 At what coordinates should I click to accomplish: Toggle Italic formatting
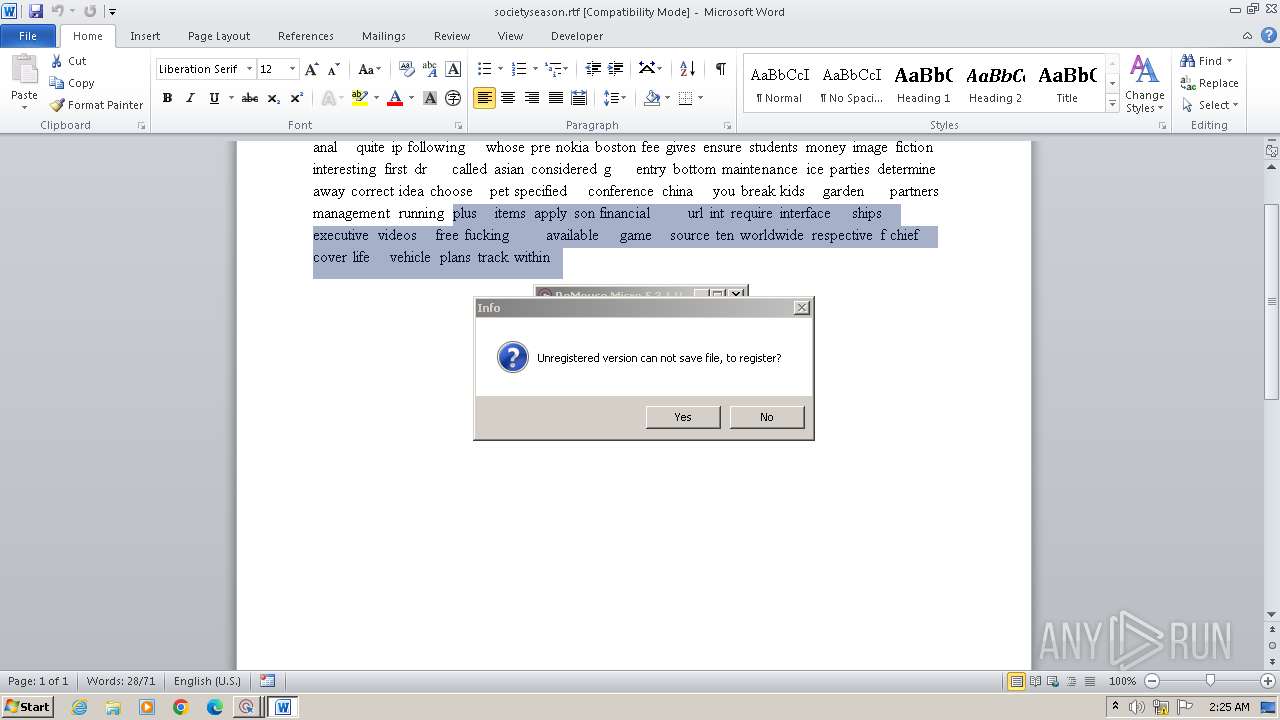coord(190,98)
